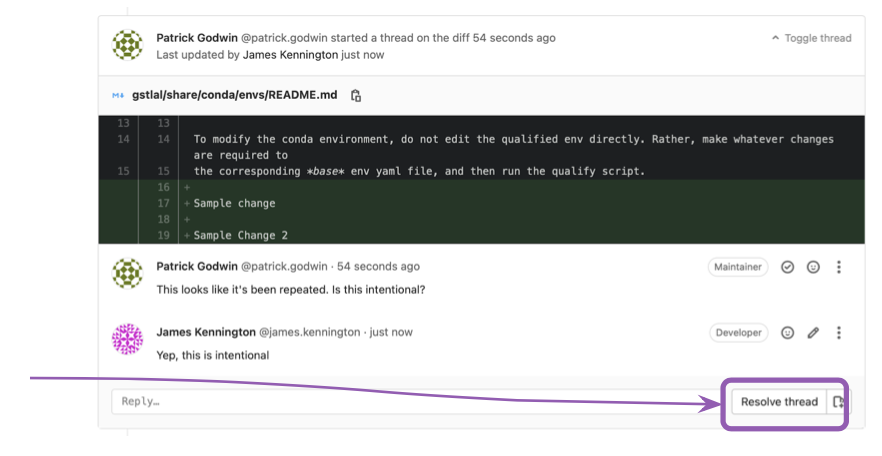The height and width of the screenshot is (456, 882).
Task: Click the Resolve thread button
Action: 779,402
